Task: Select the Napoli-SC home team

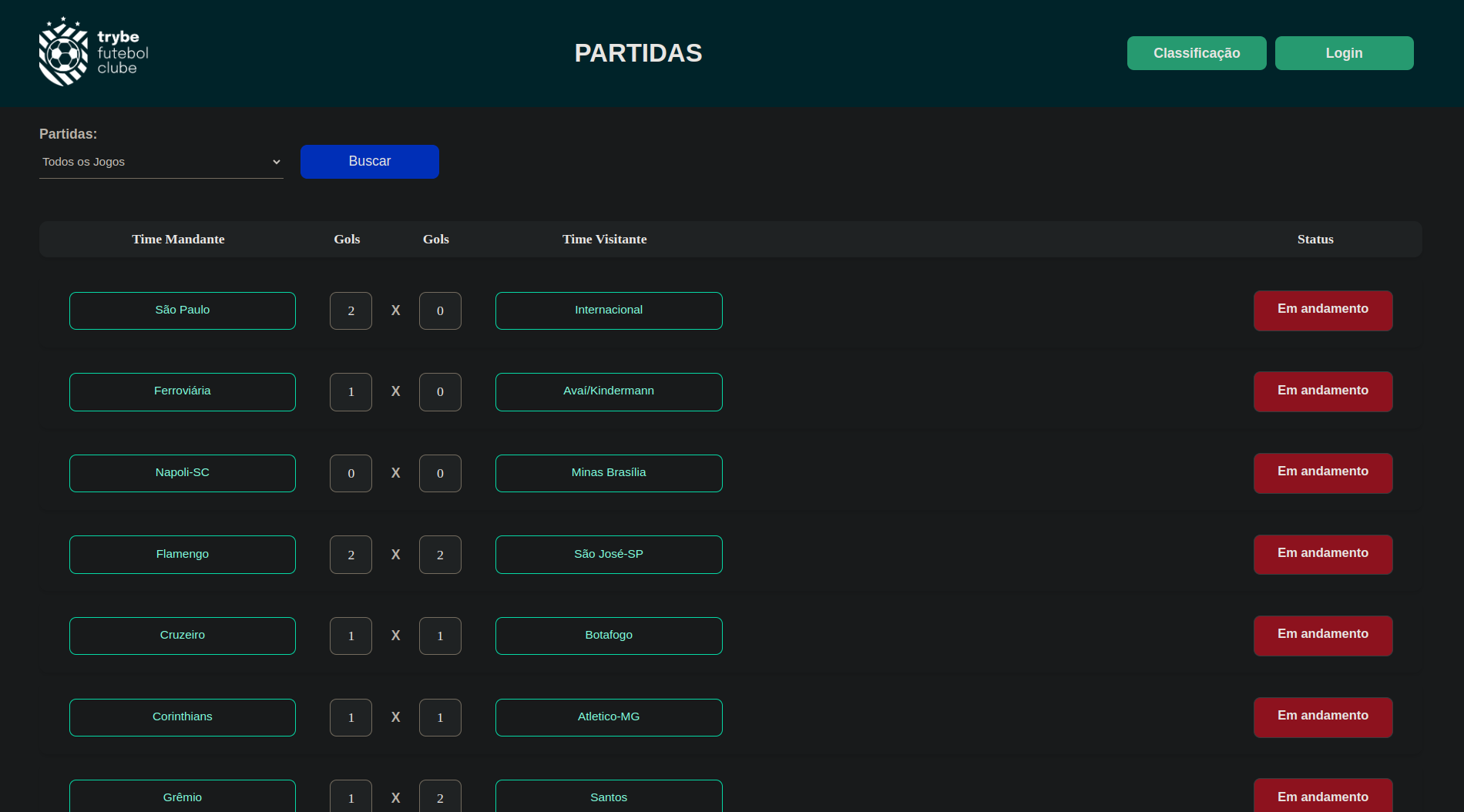Action: click(182, 473)
